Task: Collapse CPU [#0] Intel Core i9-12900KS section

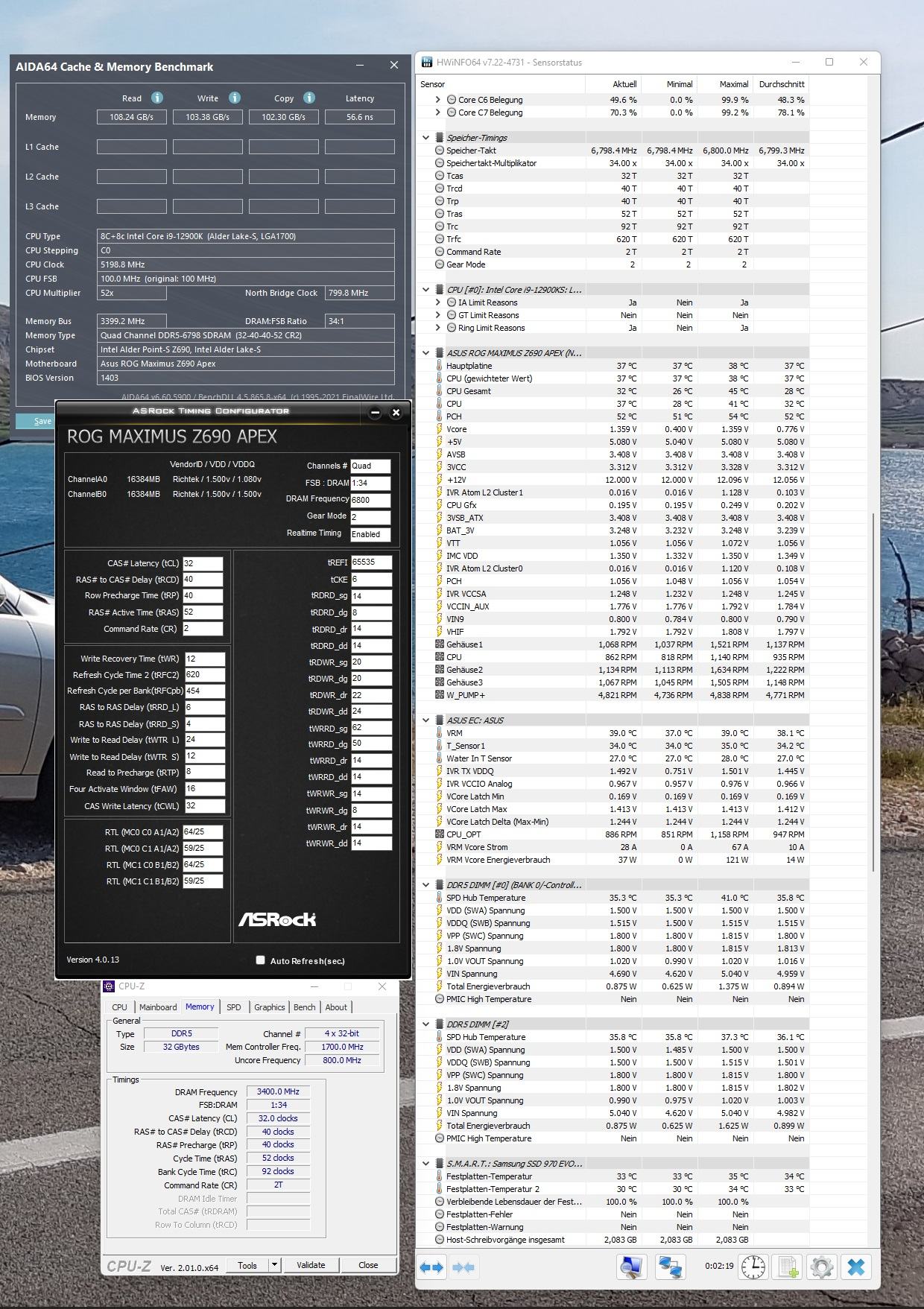Action: (426, 290)
